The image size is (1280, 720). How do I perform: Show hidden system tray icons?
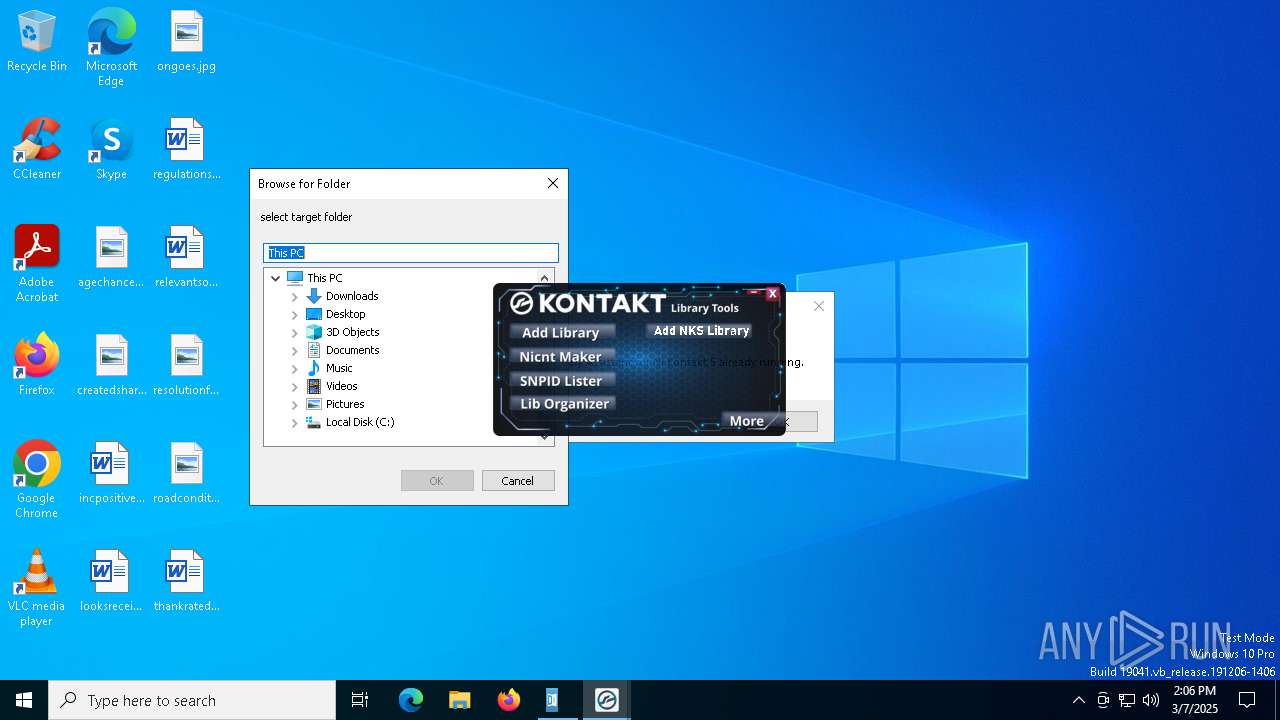tap(1078, 700)
